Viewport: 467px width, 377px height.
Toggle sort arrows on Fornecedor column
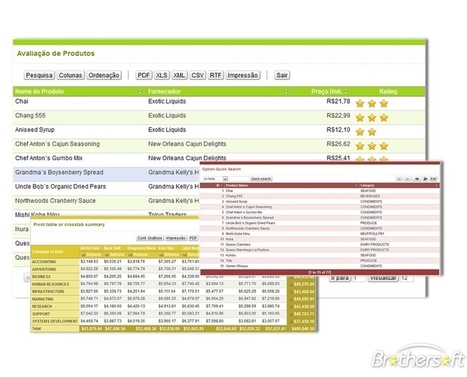(286, 91)
